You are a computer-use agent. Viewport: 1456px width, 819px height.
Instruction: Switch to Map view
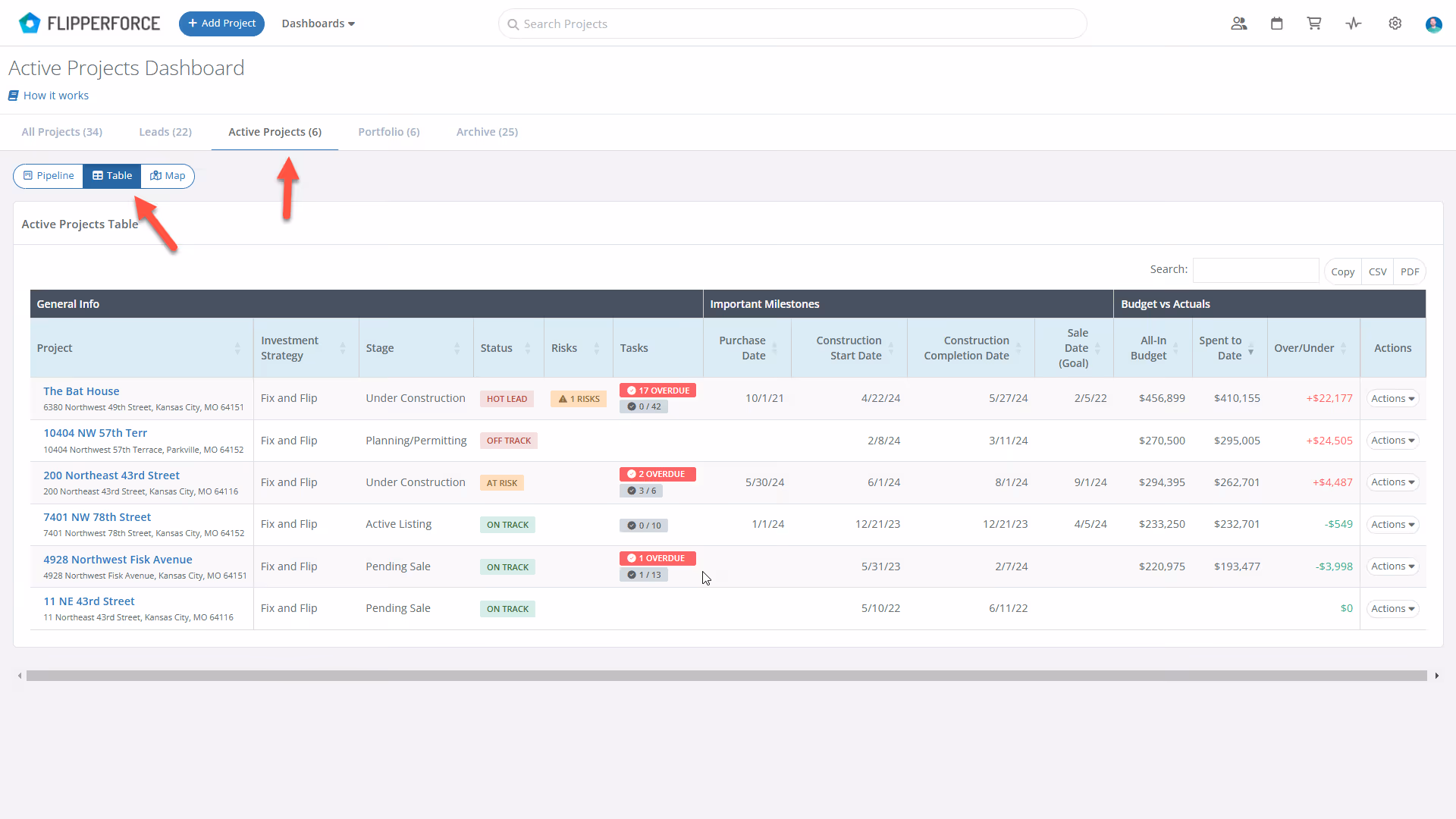(168, 176)
